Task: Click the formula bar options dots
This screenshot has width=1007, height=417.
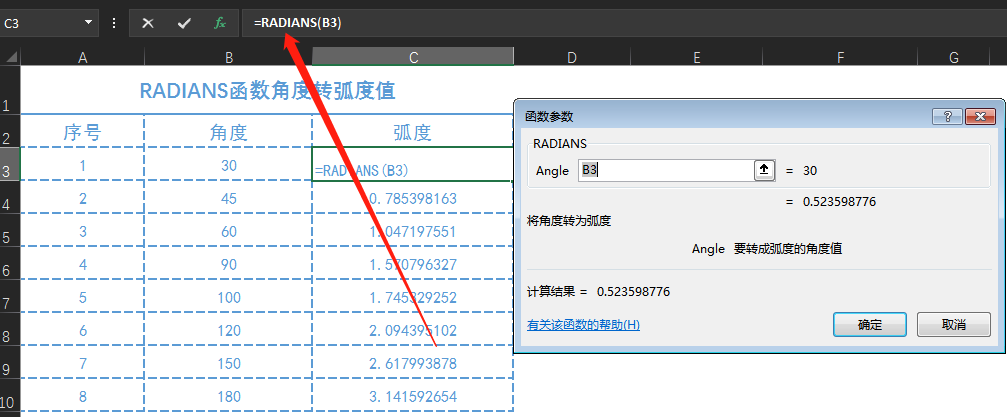Action: click(114, 23)
